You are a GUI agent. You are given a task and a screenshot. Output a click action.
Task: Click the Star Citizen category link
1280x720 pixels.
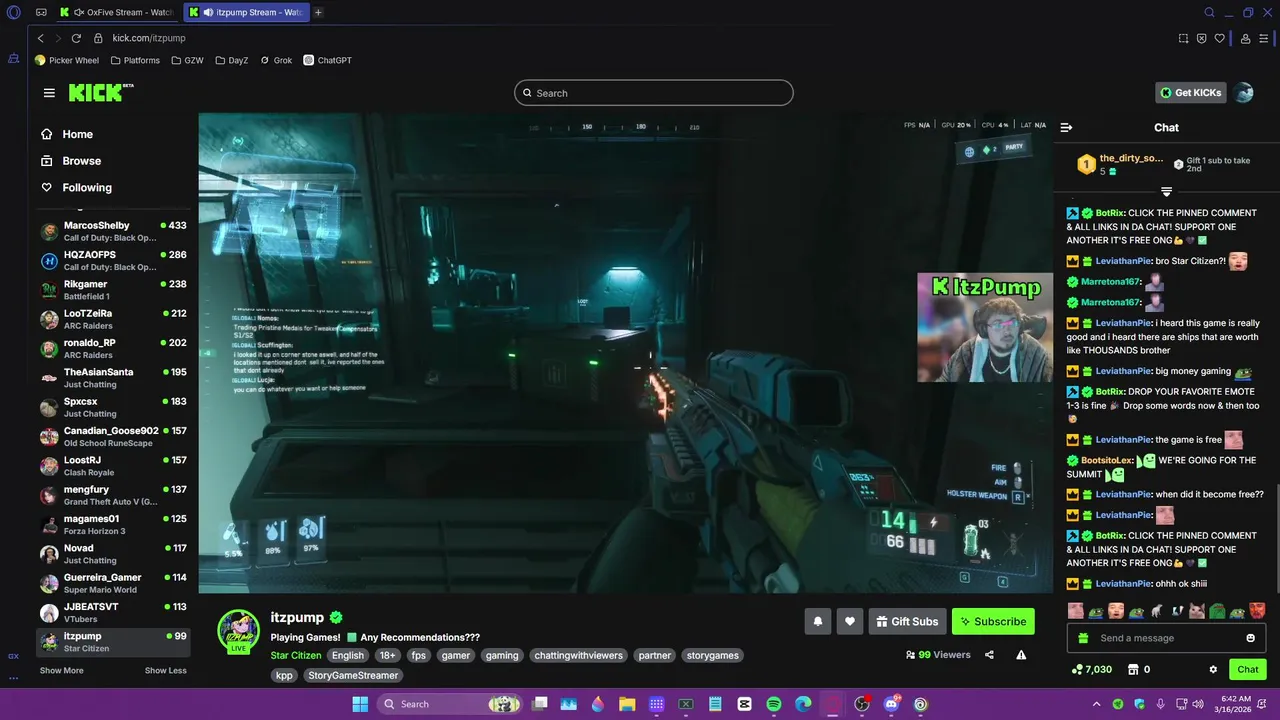point(296,656)
